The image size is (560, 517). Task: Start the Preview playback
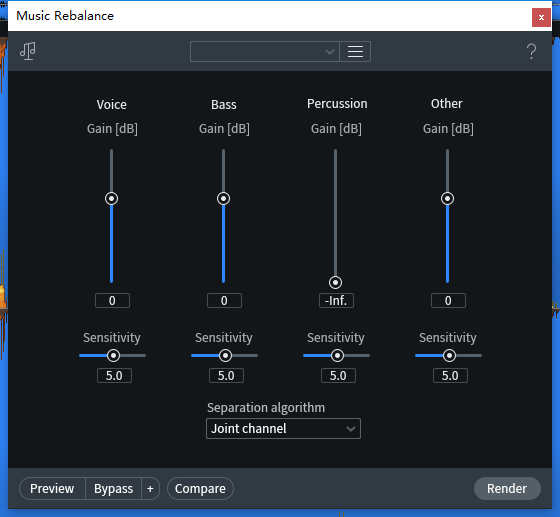click(52, 488)
